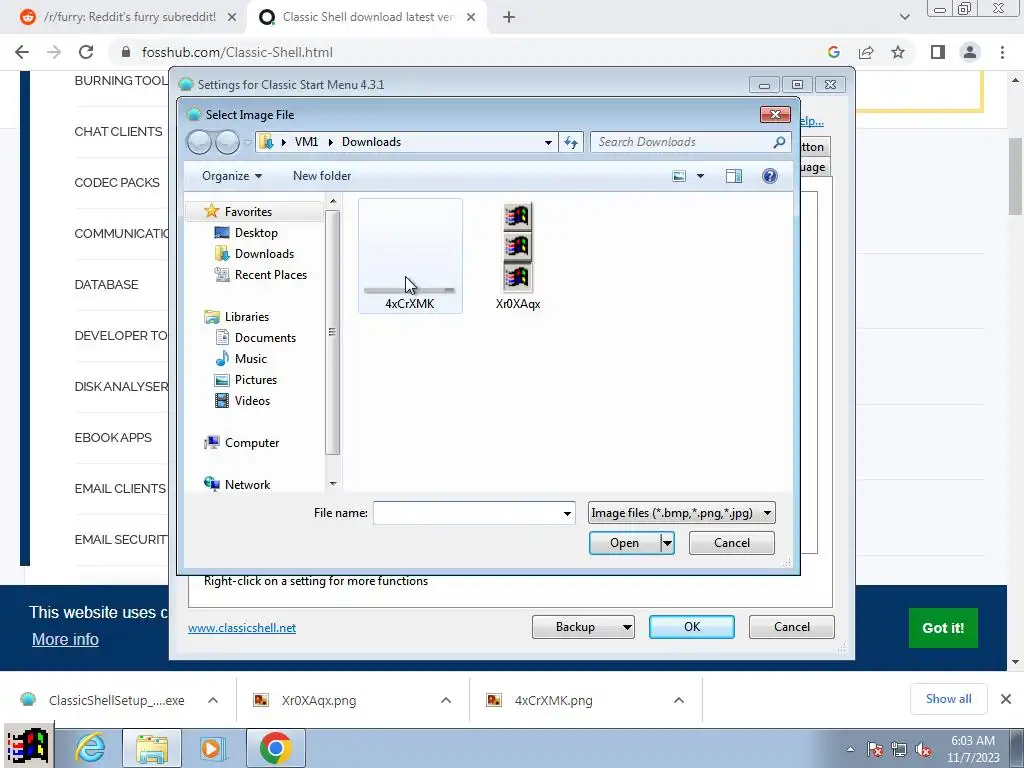
Task: Reload the fosshub page
Action: click(x=86, y=52)
